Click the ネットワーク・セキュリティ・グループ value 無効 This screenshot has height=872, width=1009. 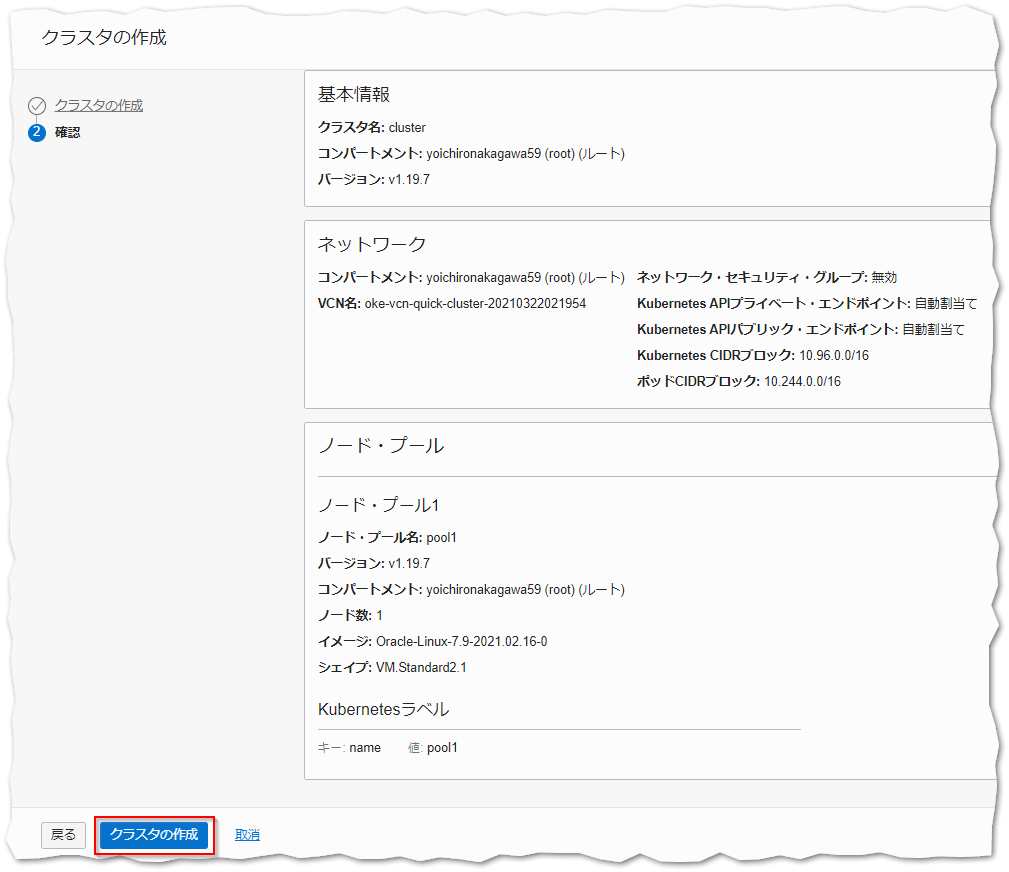pos(884,277)
